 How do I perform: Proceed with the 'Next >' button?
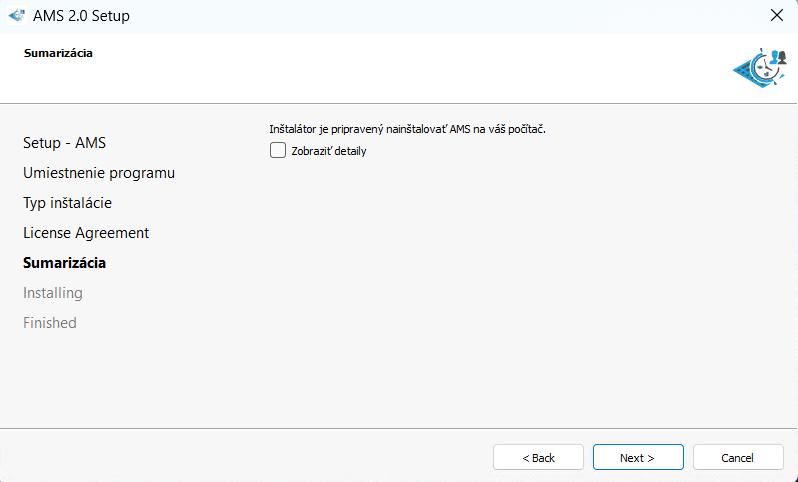tap(638, 457)
